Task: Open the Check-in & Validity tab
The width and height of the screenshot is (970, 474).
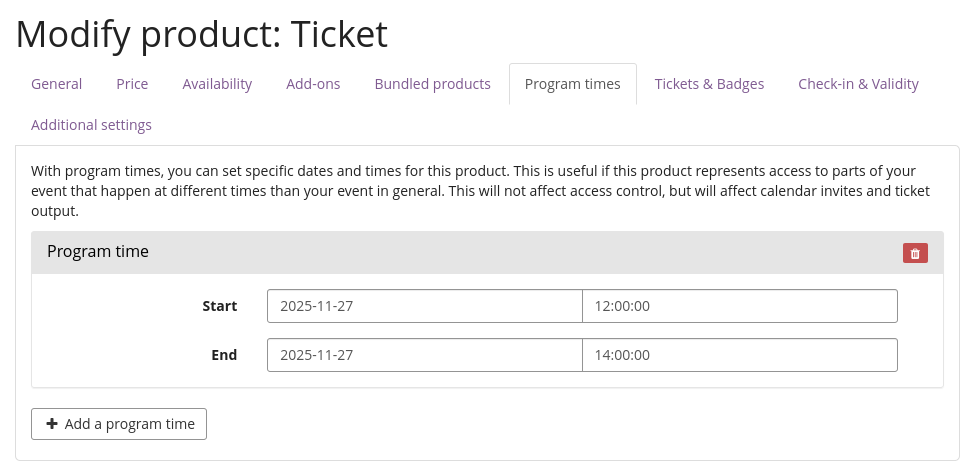Action: [x=858, y=84]
